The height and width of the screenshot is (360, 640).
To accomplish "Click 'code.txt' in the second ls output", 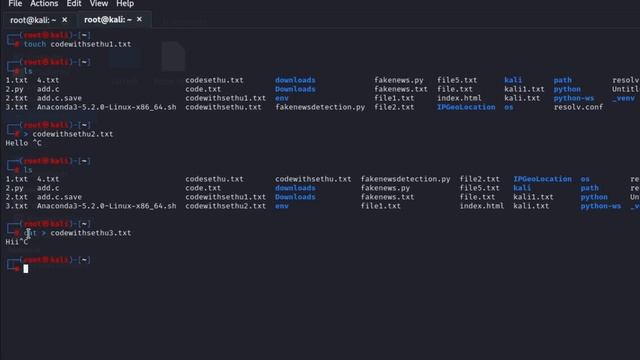I will (x=203, y=188).
